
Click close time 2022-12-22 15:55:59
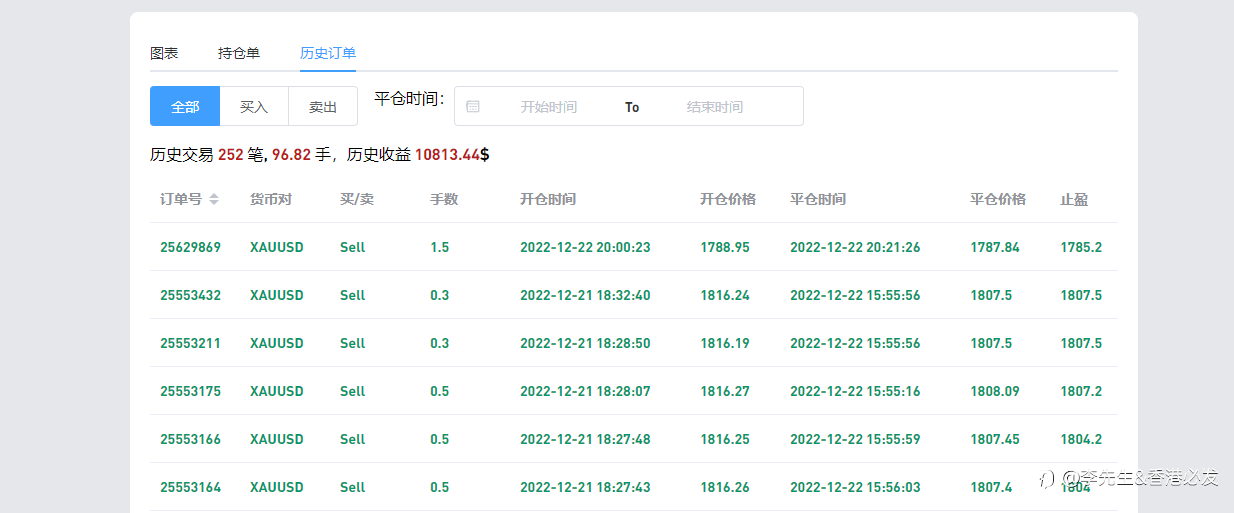pyautogui.click(x=855, y=439)
